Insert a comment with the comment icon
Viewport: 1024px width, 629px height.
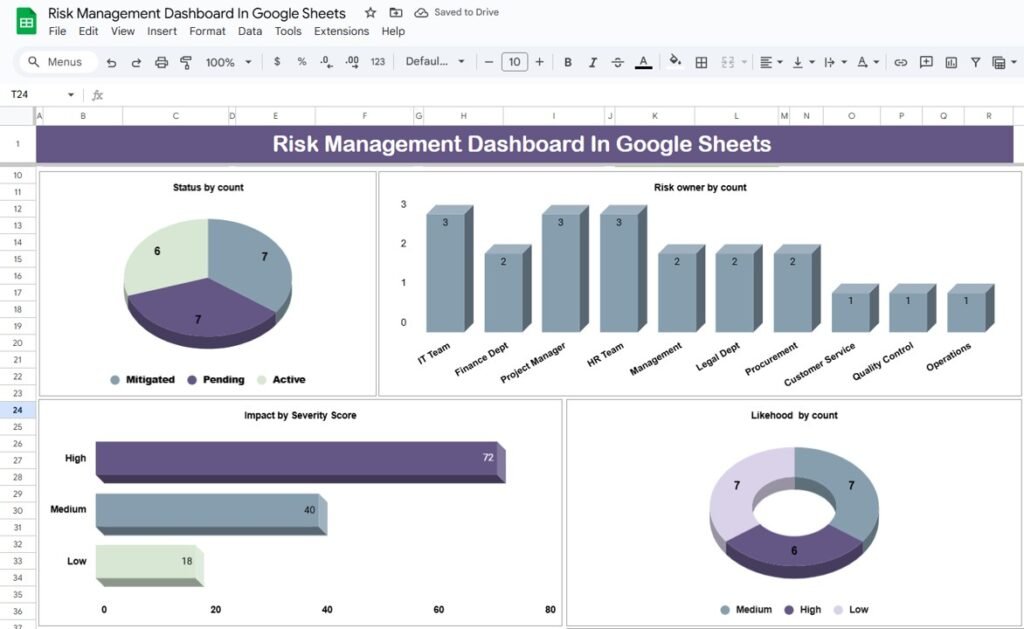pos(926,62)
